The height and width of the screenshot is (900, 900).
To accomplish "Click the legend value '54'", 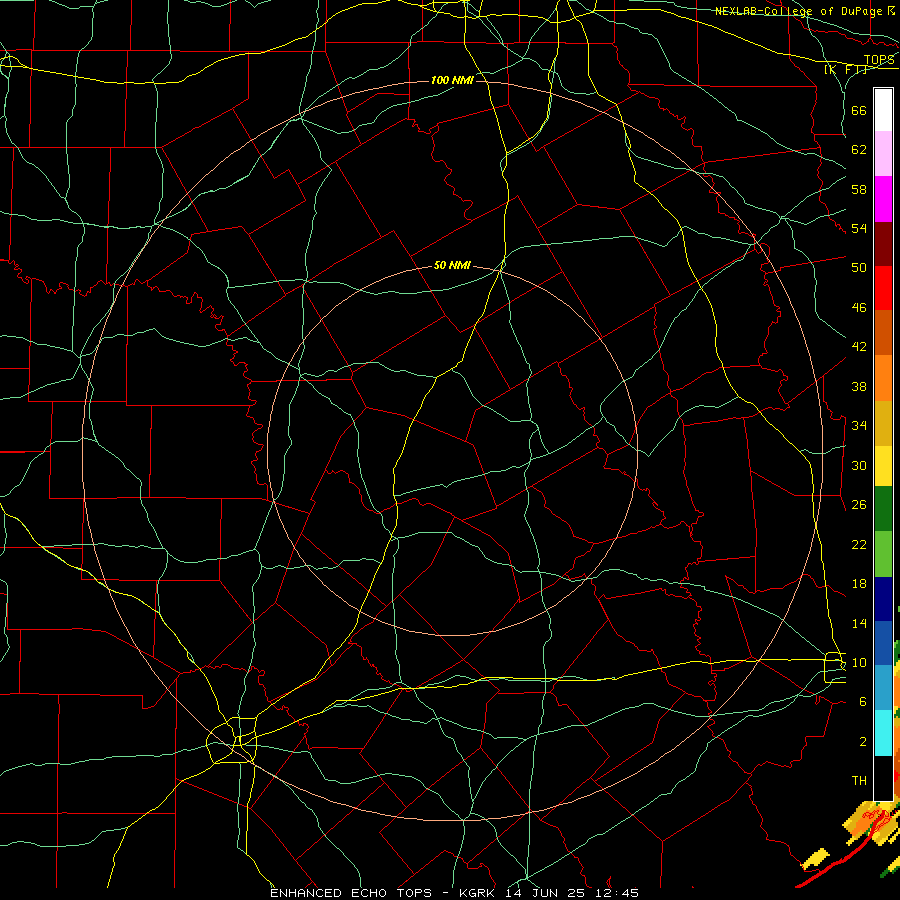I will [x=859, y=228].
